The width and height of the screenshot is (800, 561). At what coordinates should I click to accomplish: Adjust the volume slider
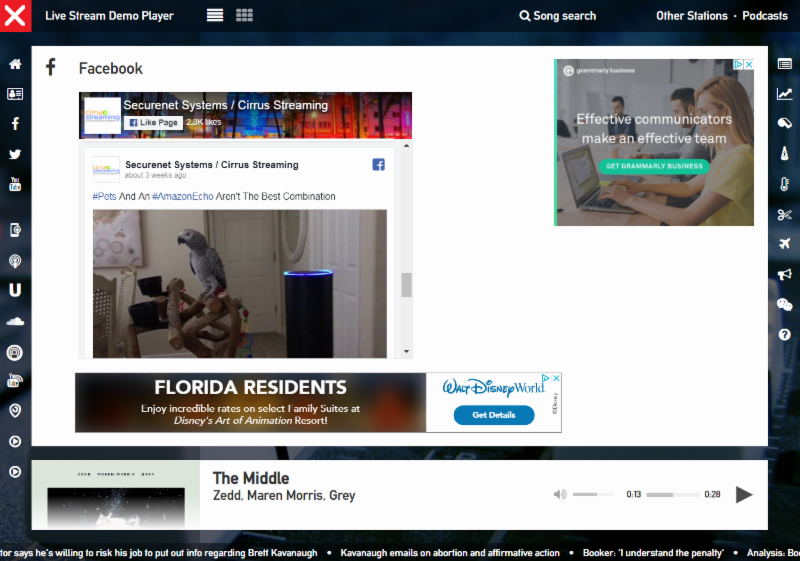click(x=592, y=494)
